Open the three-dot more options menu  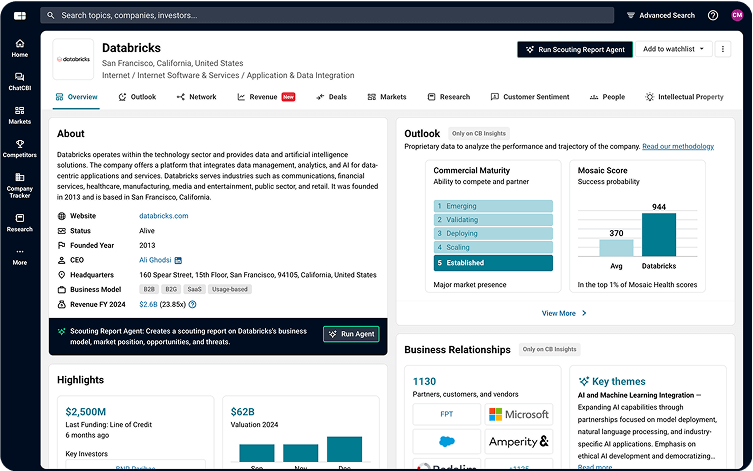point(723,49)
